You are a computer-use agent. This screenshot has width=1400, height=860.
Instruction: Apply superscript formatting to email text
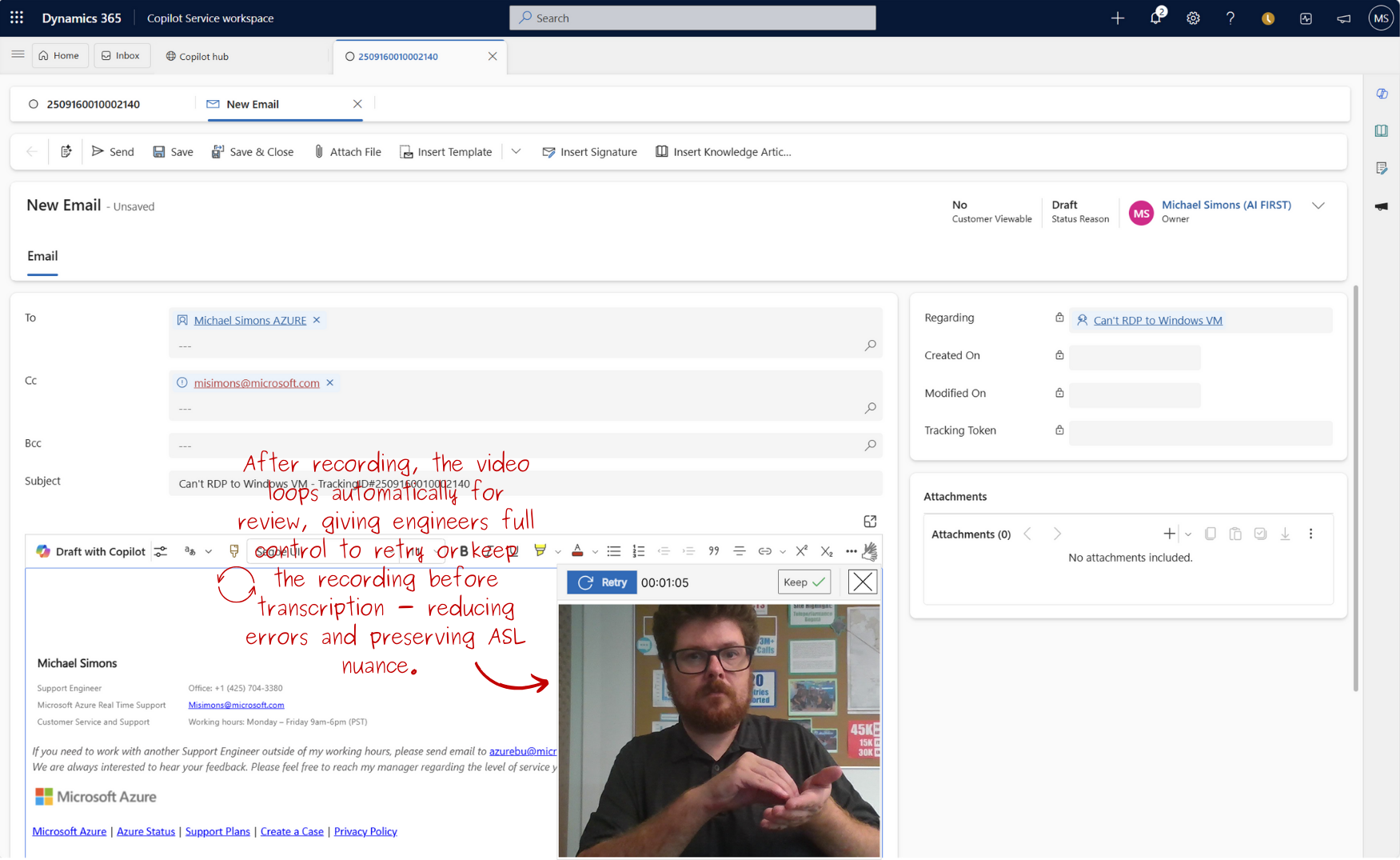pyautogui.click(x=801, y=550)
